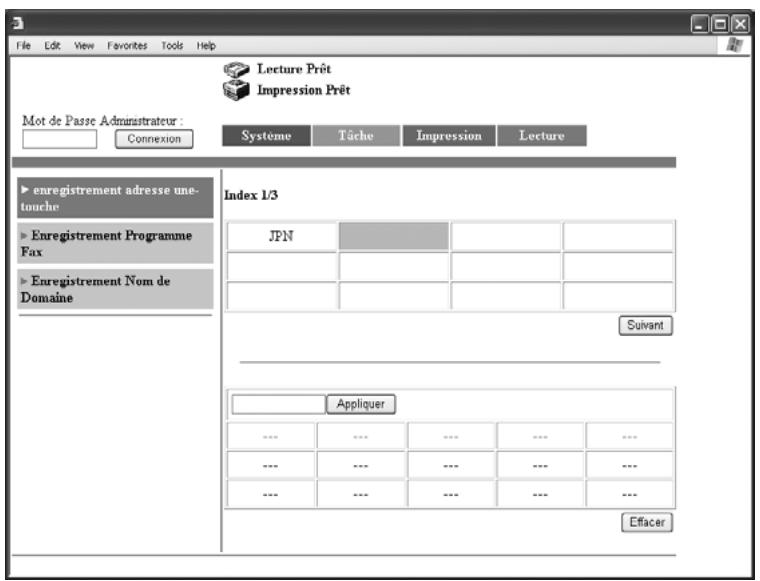Maximize the browser window
The image size is (760, 581).
[720, 24]
